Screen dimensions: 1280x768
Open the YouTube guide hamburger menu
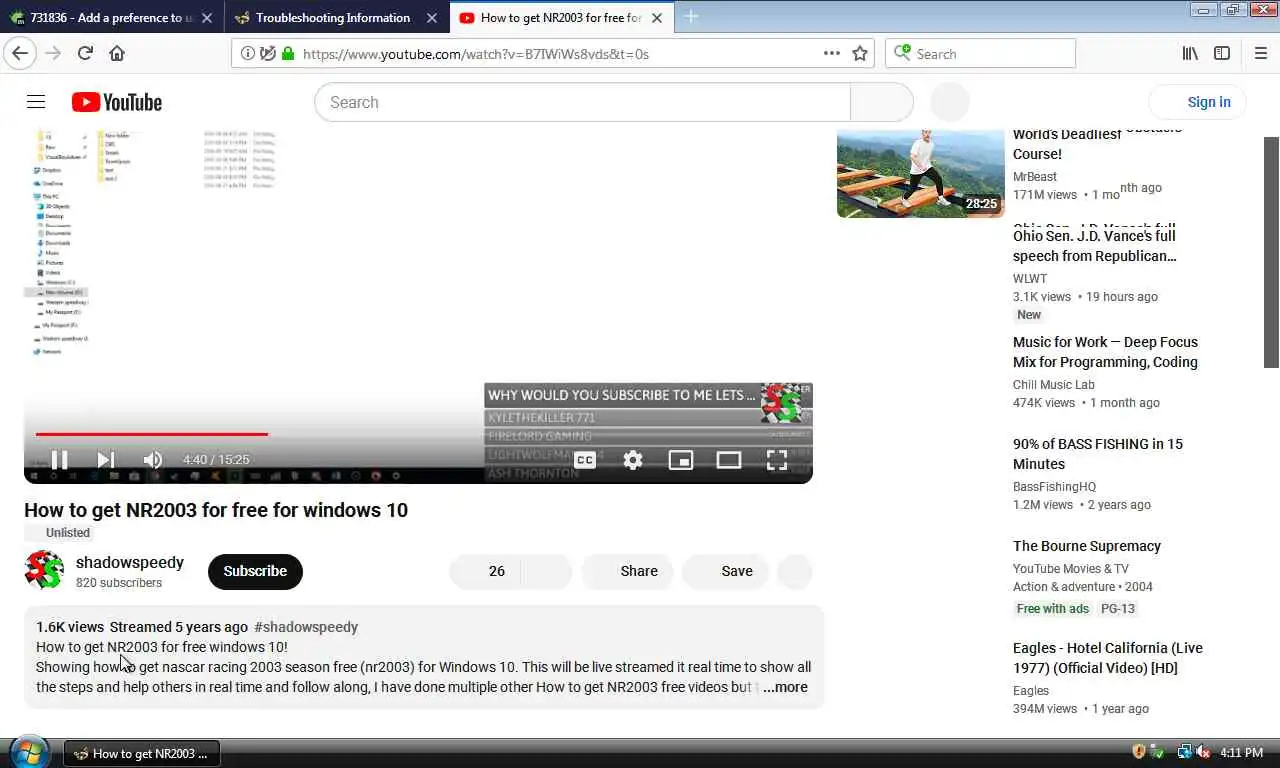click(36, 102)
